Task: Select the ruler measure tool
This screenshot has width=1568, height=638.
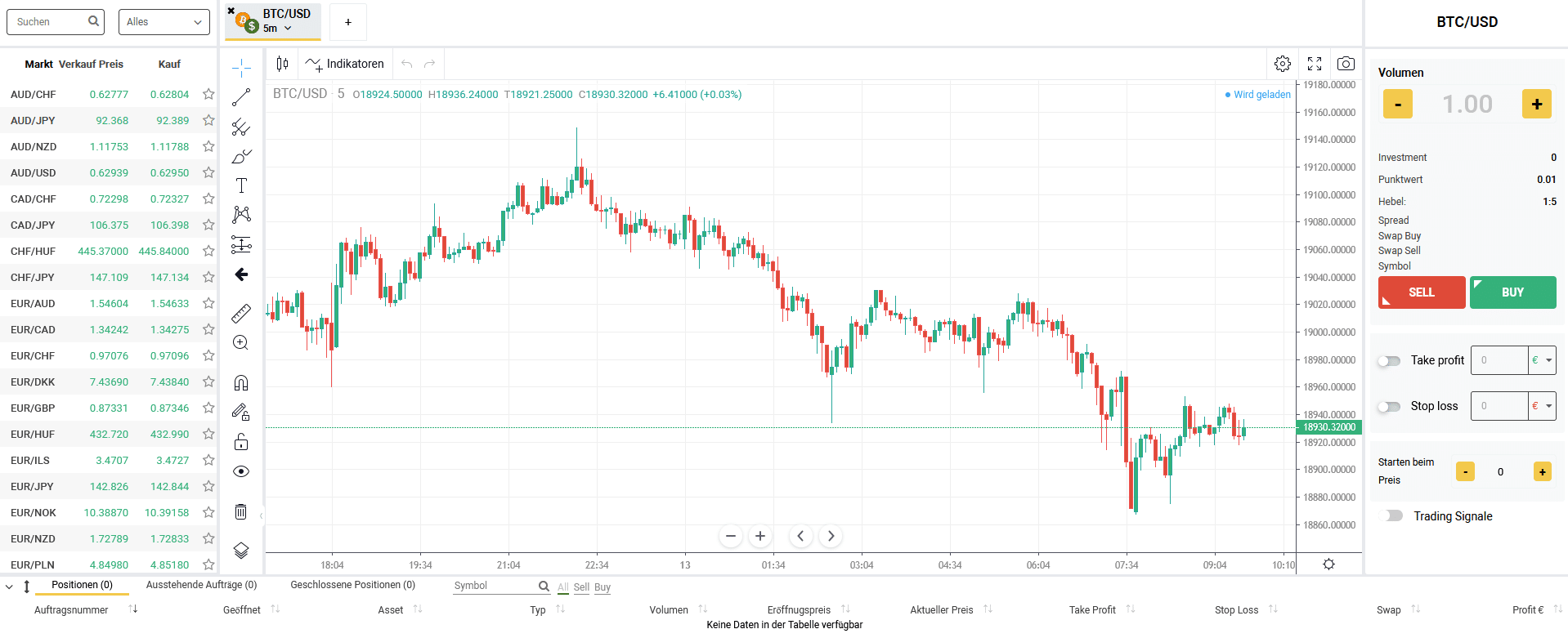Action: tap(241, 313)
